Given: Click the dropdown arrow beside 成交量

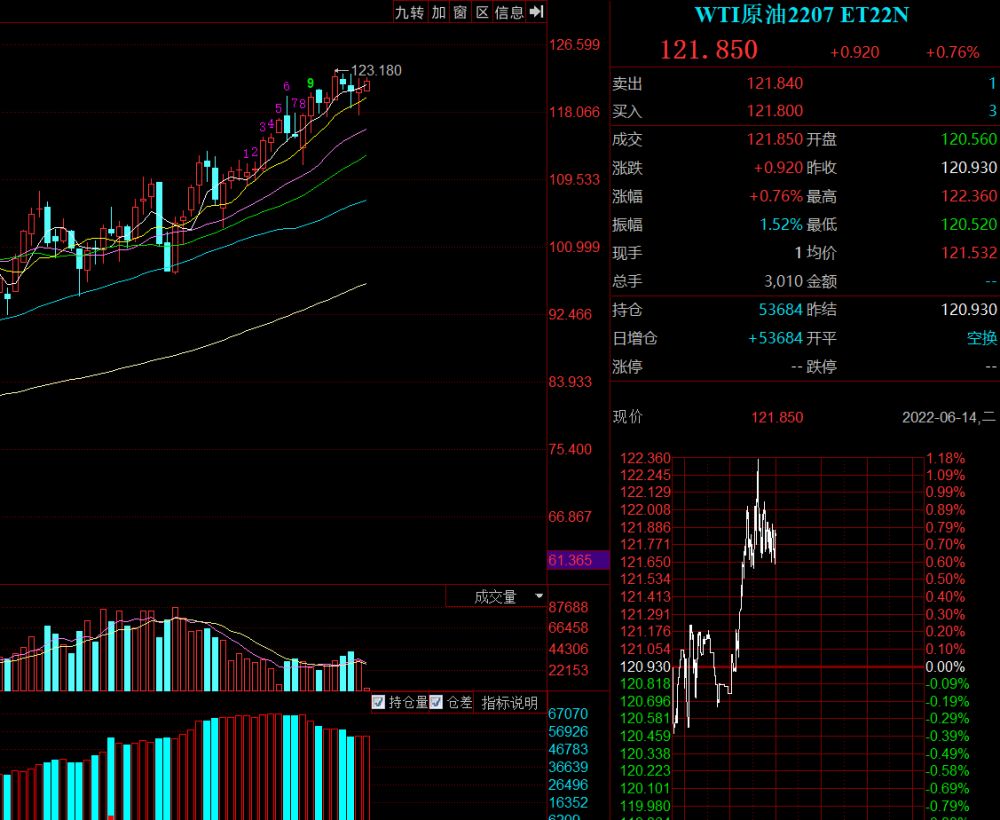Looking at the screenshot, I should coord(539,596).
